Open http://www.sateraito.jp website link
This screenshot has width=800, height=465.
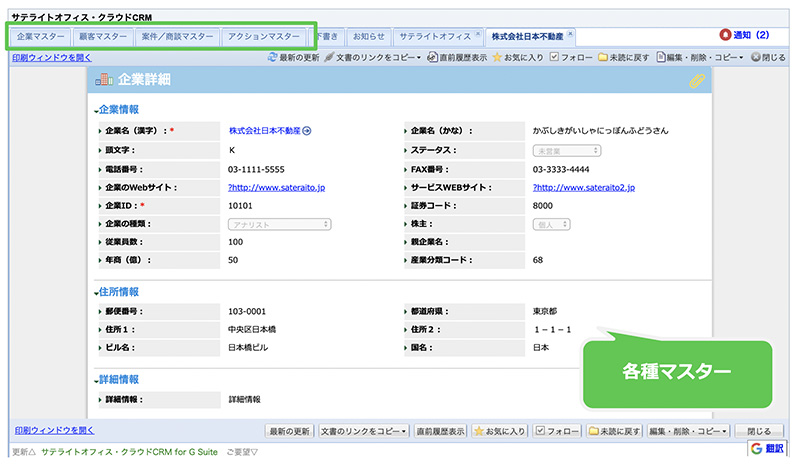click(277, 188)
